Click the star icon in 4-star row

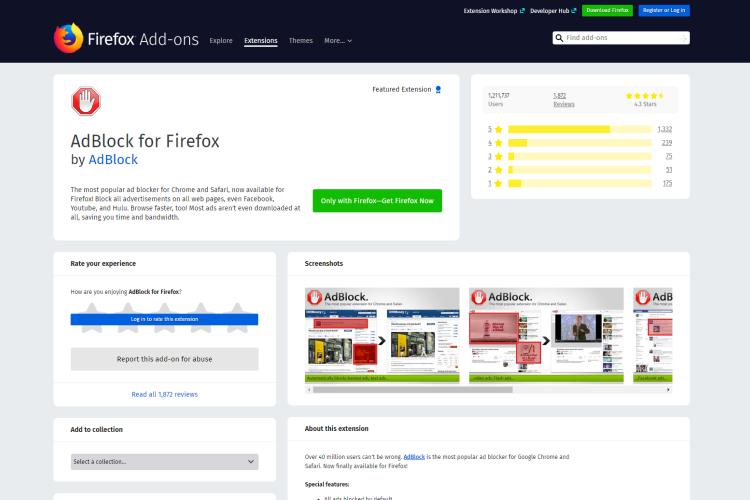tap(498, 143)
